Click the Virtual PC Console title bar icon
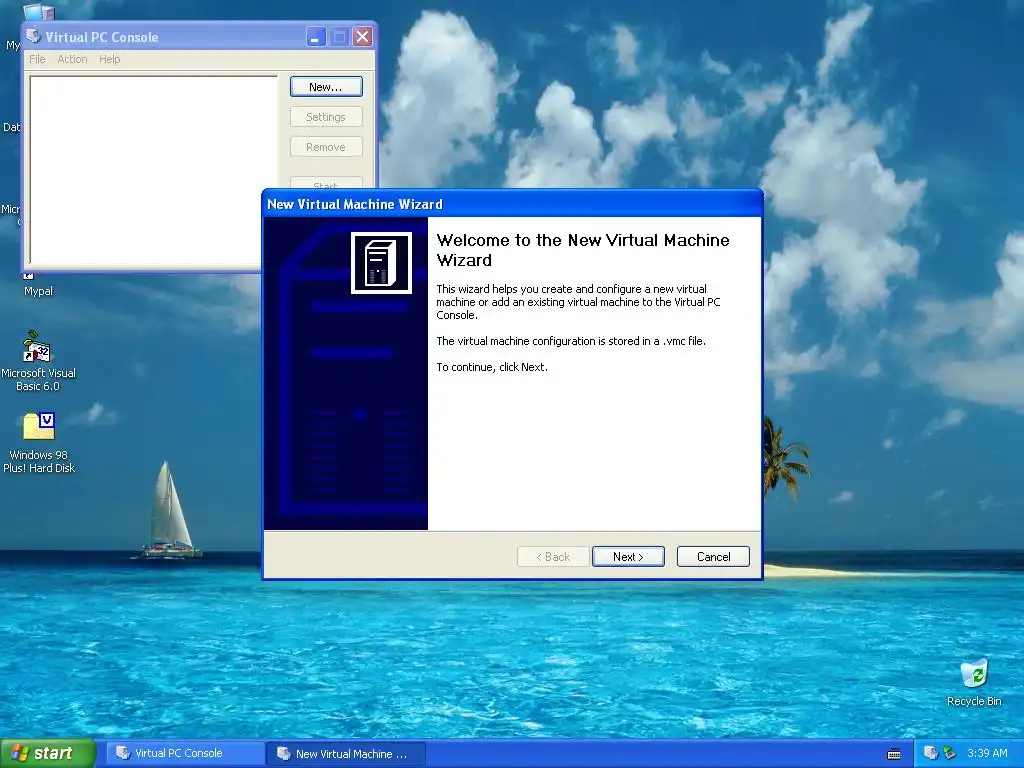The image size is (1024, 768). click(x=33, y=37)
